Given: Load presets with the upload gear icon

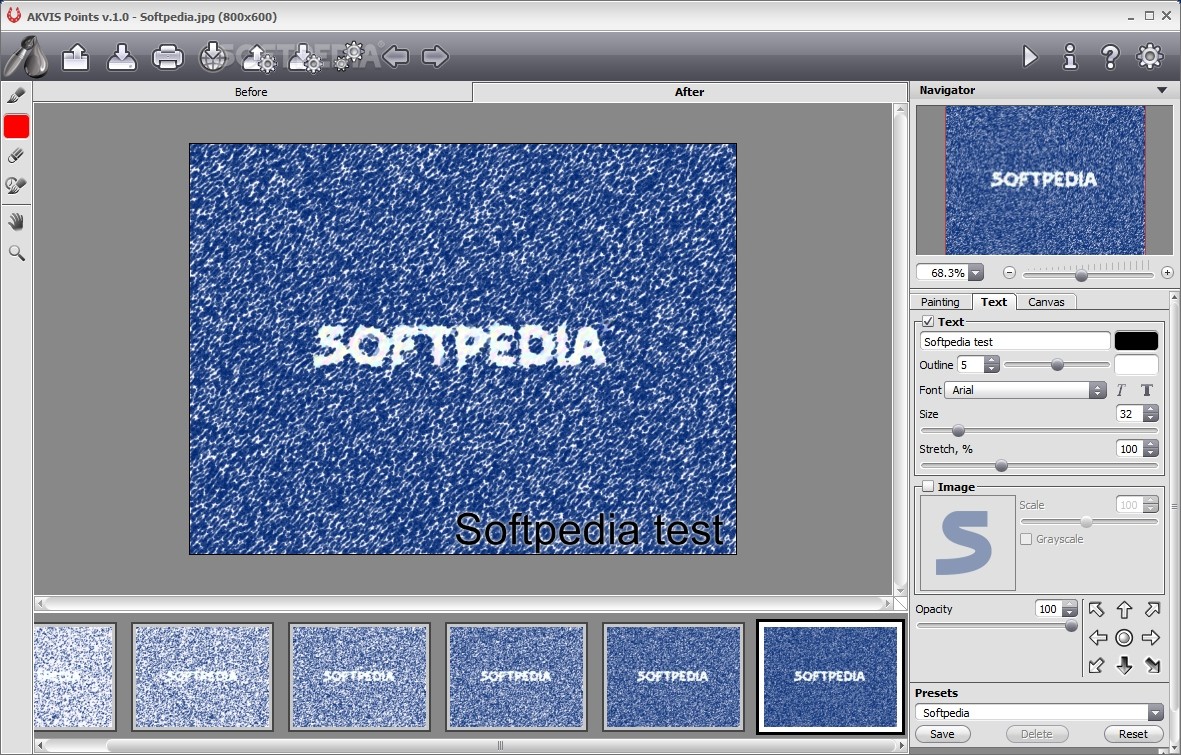Looking at the screenshot, I should 259,59.
